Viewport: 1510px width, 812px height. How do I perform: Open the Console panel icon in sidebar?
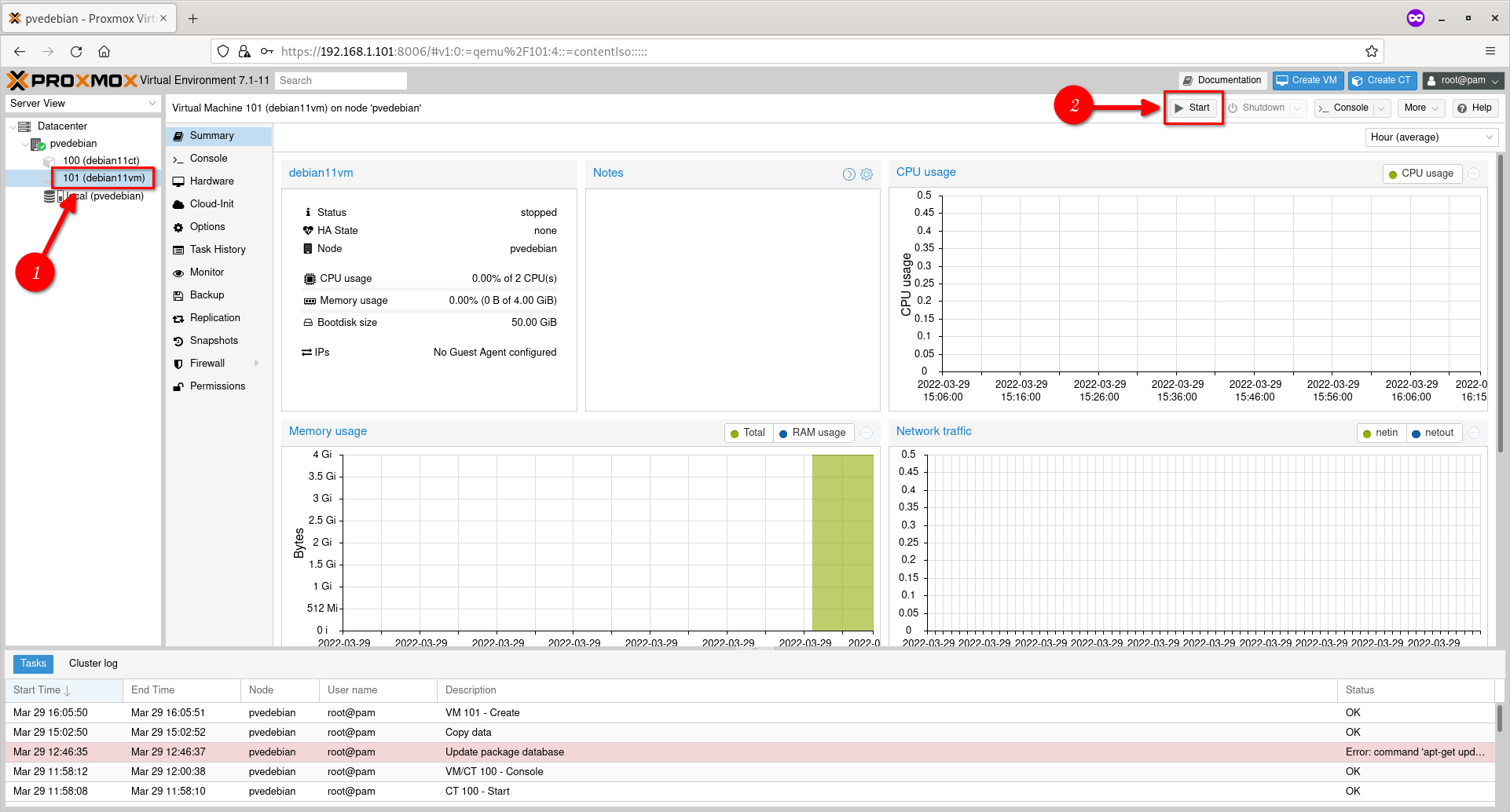tap(178, 159)
